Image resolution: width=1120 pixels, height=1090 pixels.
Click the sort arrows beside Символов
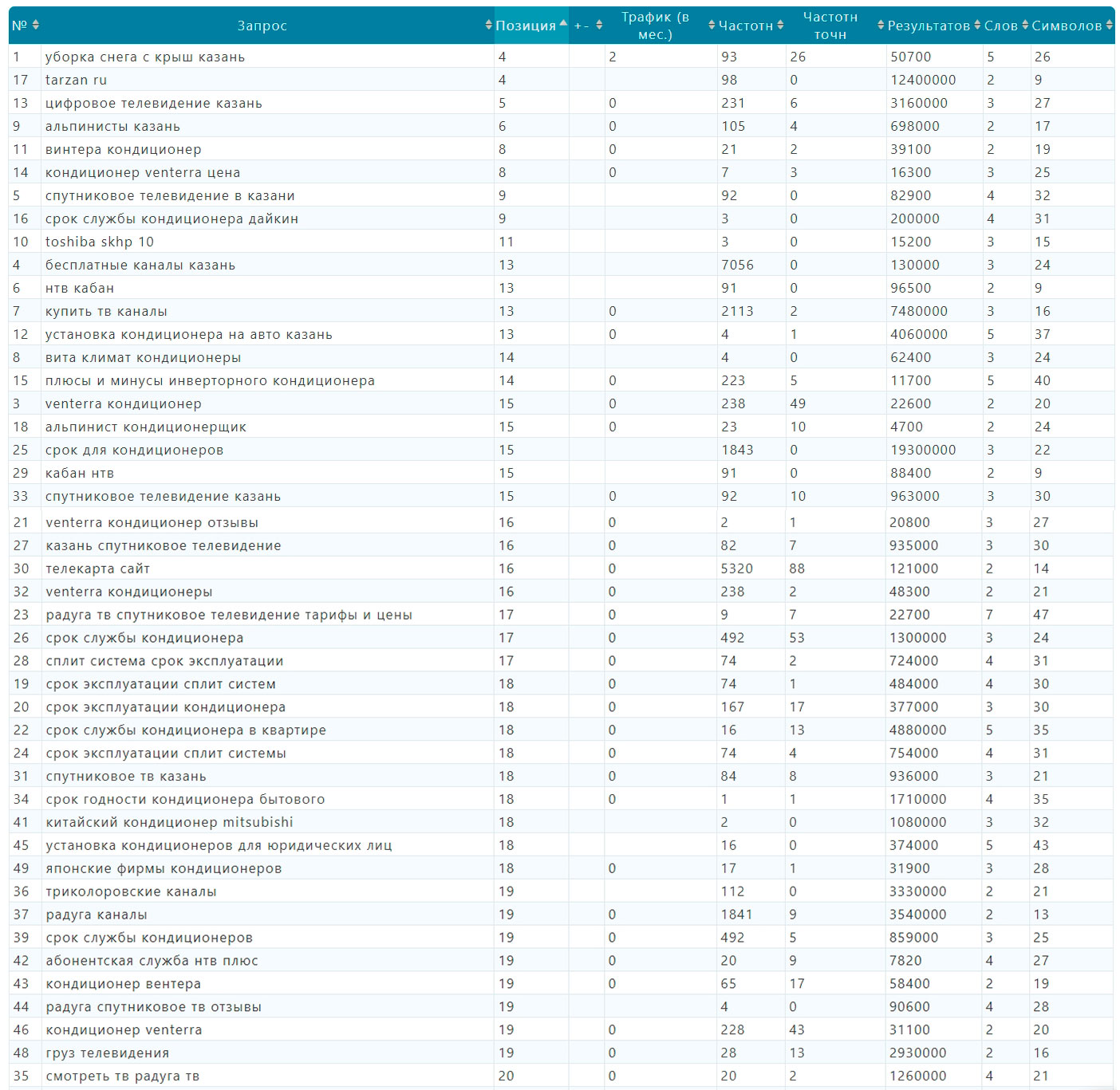pos(1109,26)
